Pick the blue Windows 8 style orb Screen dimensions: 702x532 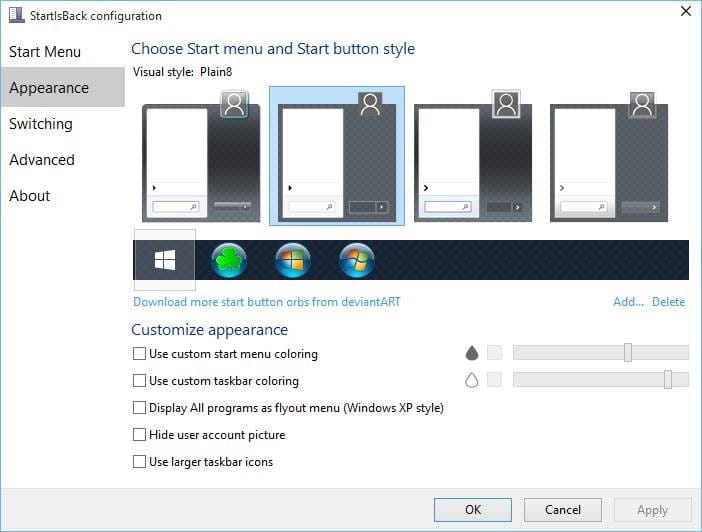click(293, 260)
